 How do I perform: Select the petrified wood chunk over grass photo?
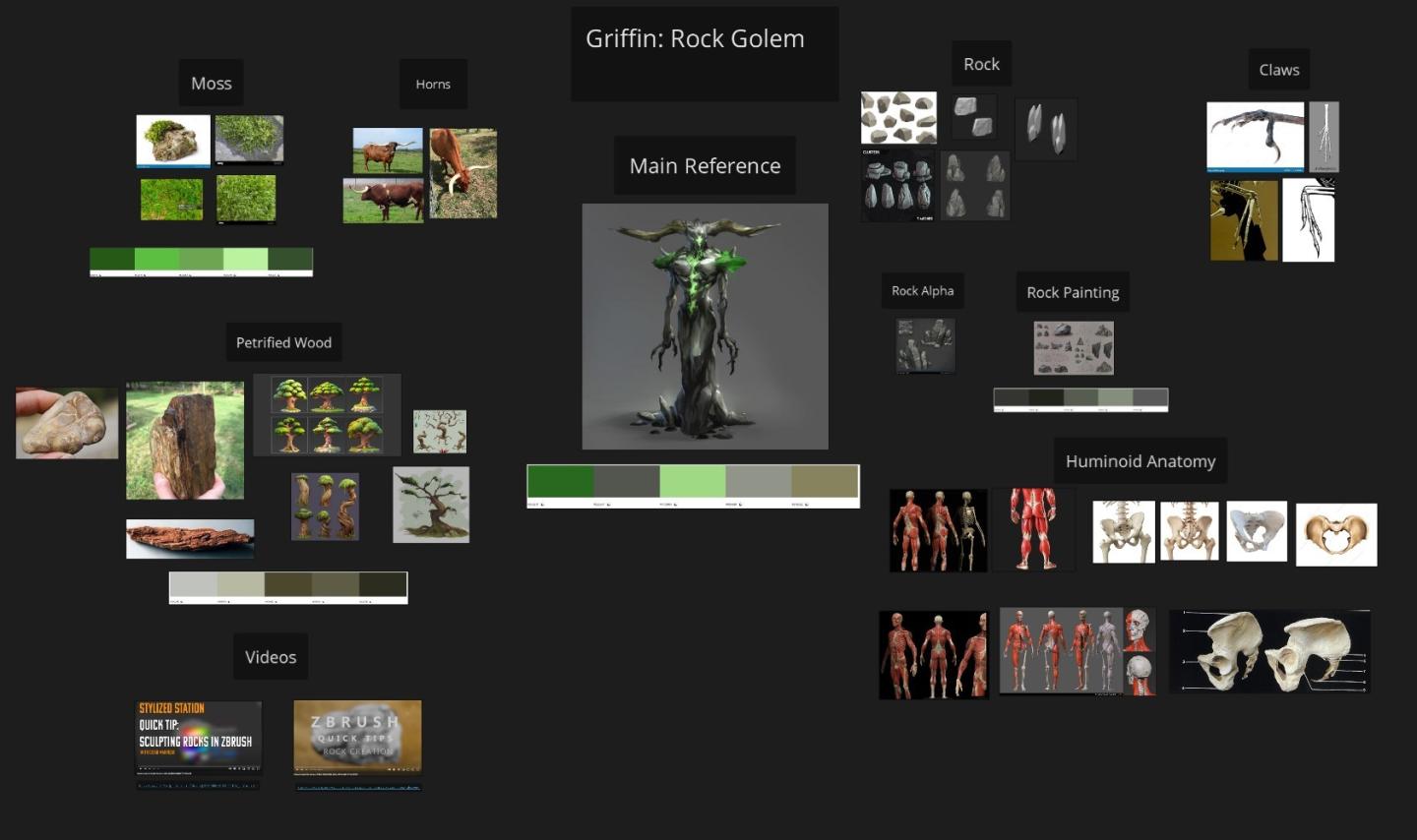tap(185, 441)
